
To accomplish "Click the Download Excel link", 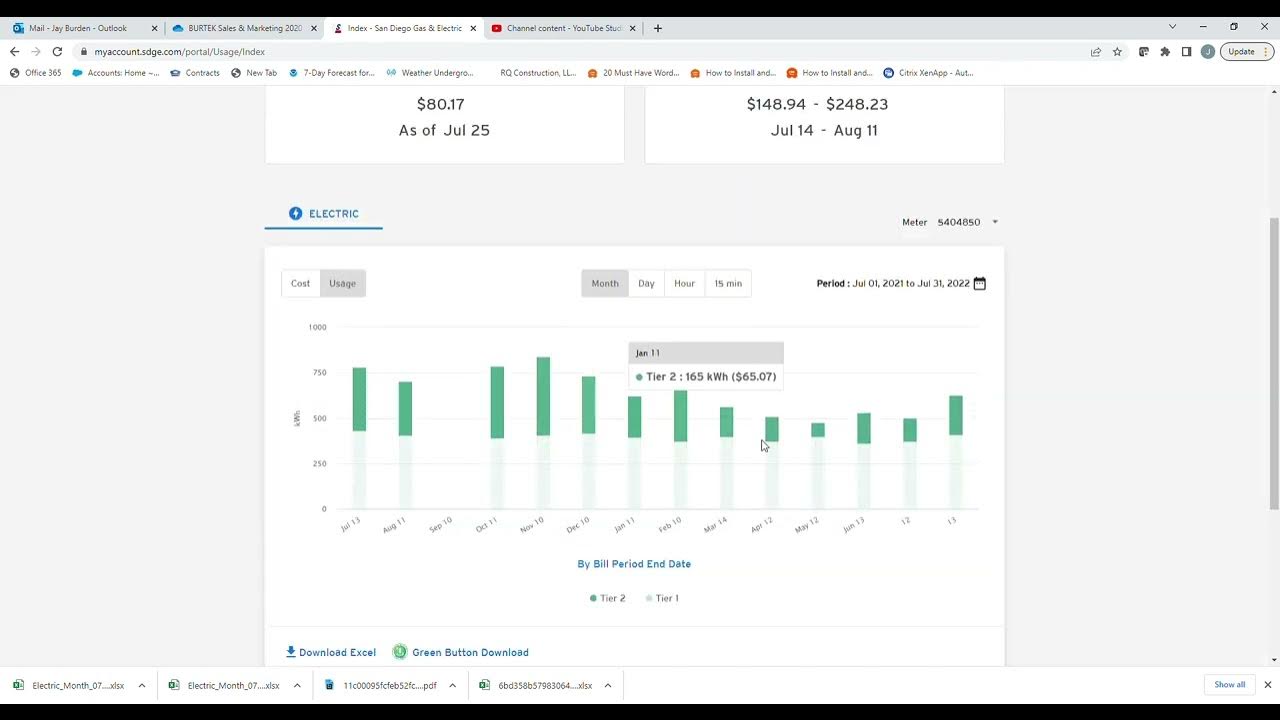I will pos(331,652).
